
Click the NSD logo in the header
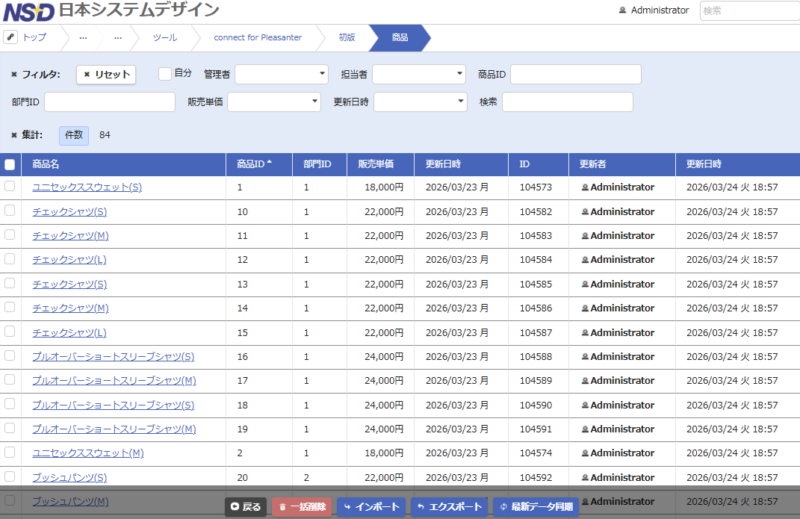[x=27, y=11]
